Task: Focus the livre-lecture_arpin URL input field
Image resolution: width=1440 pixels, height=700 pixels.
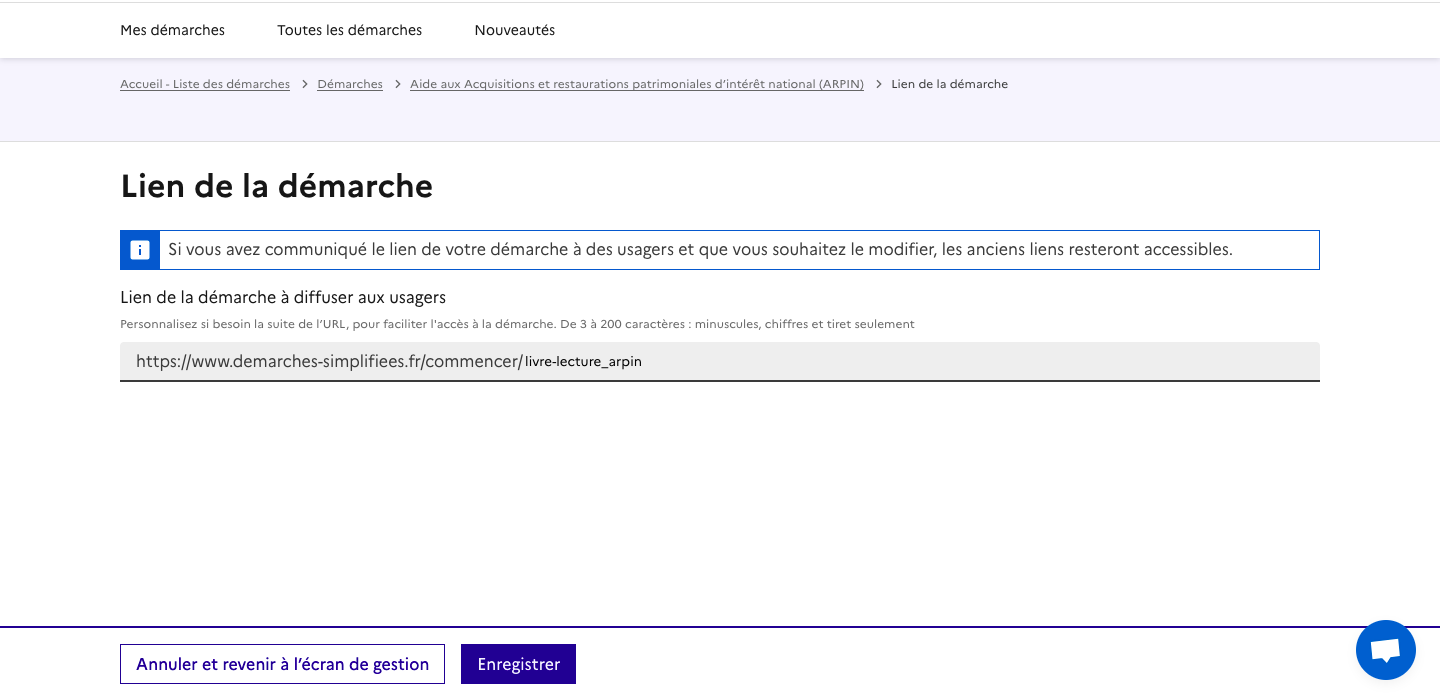Action: click(900, 362)
